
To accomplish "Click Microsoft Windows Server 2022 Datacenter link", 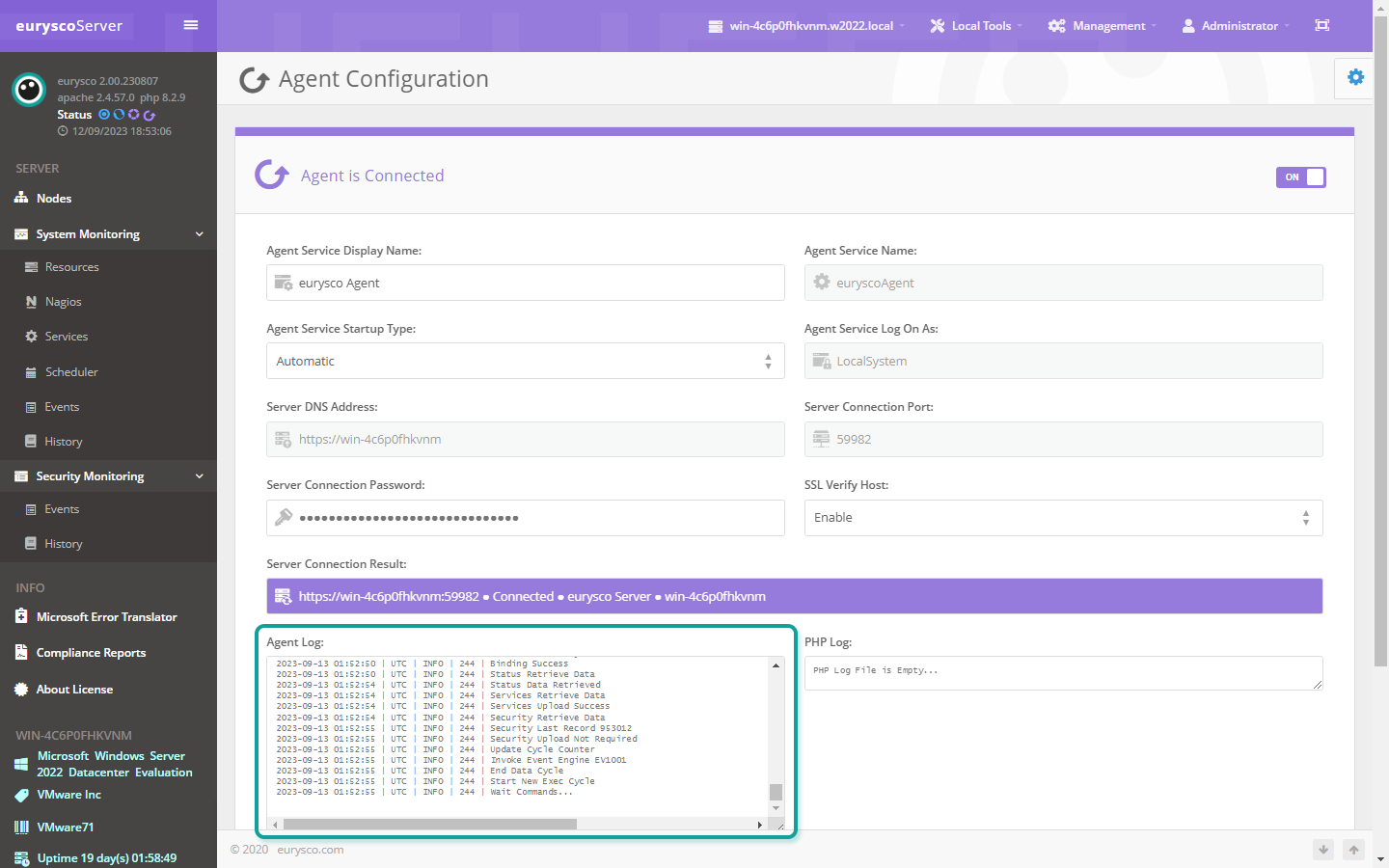I will pos(115,764).
